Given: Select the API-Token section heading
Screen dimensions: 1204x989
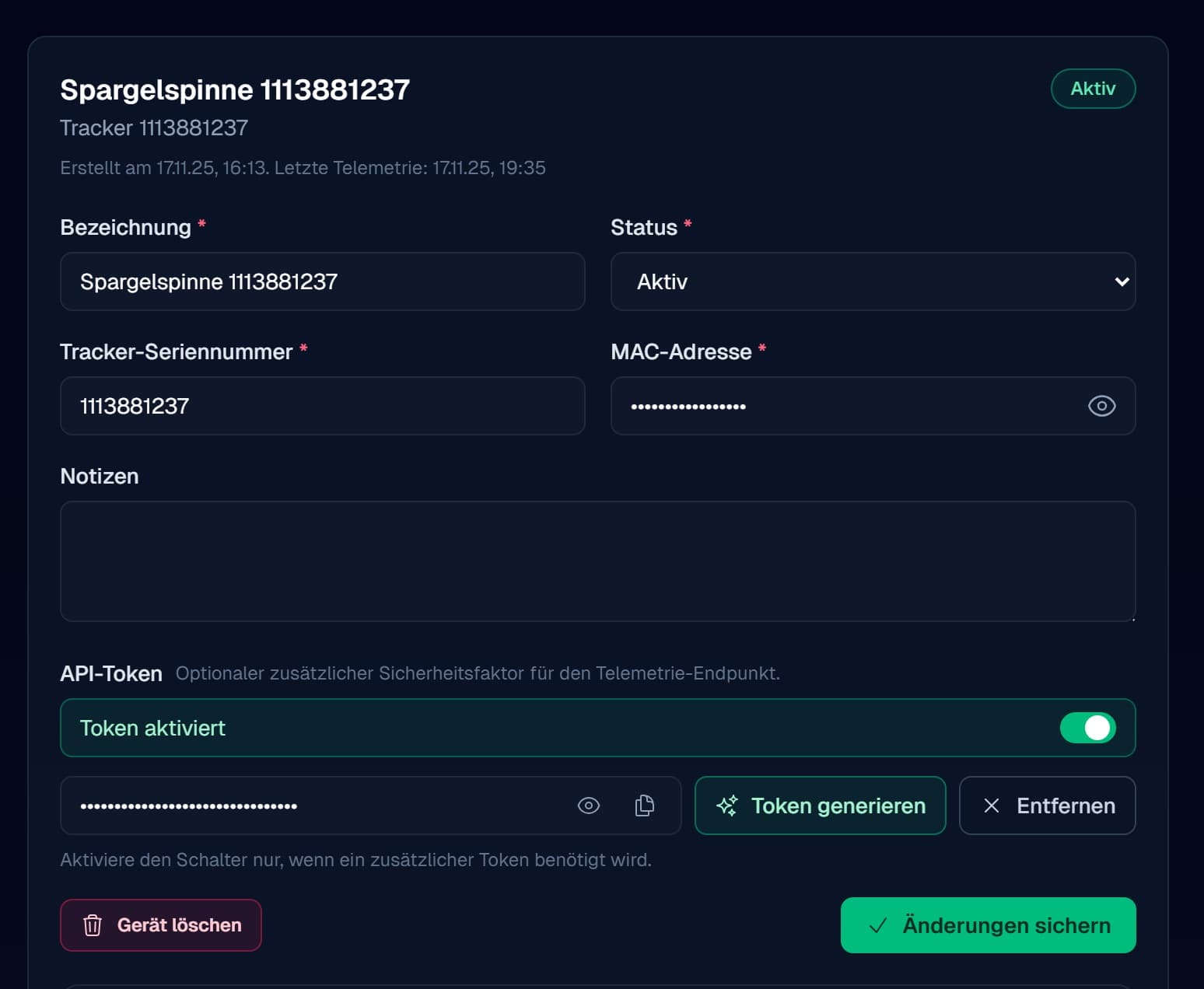Looking at the screenshot, I should [110, 673].
